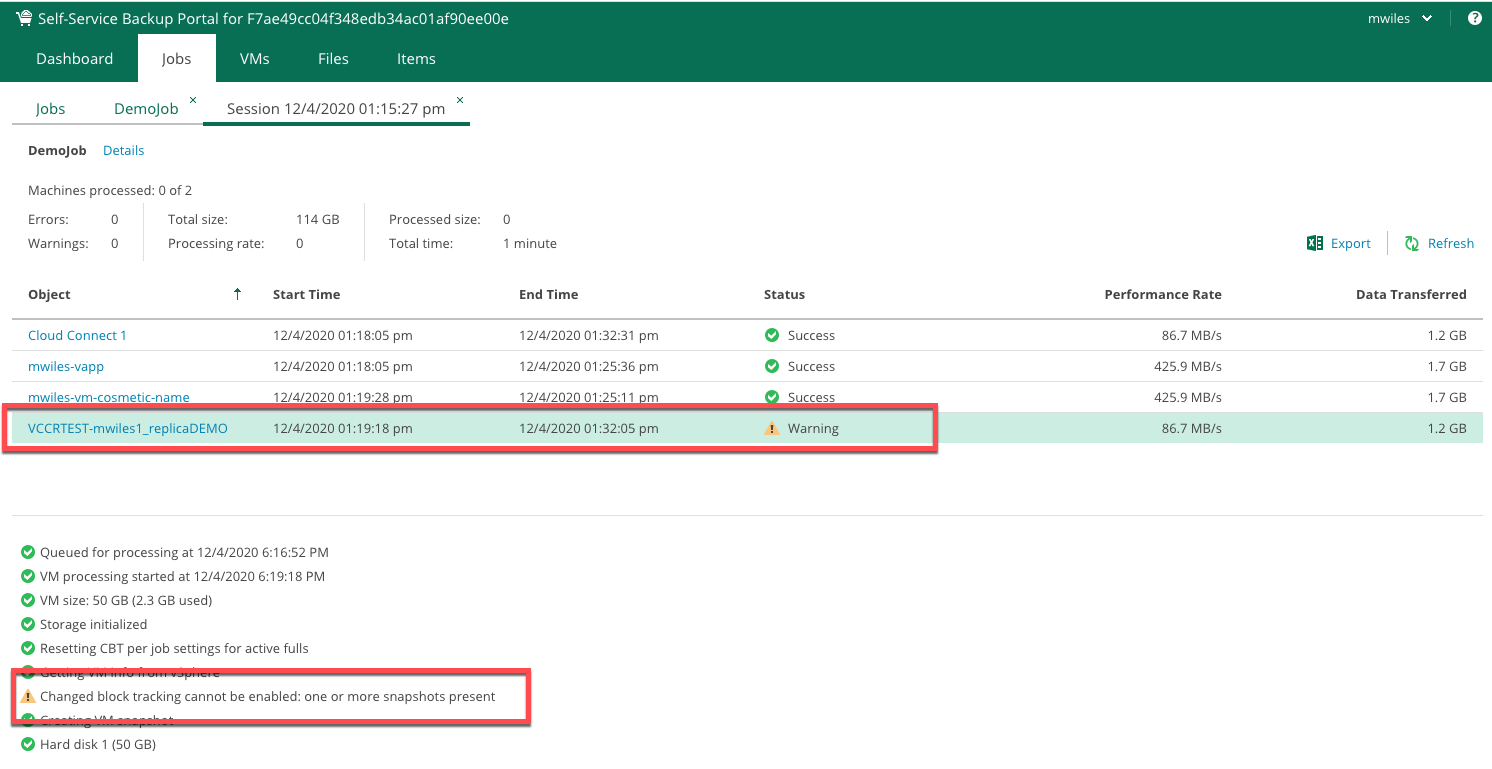
Task: Click the Cloud Connect 1 success checkmark icon
Action: point(771,336)
